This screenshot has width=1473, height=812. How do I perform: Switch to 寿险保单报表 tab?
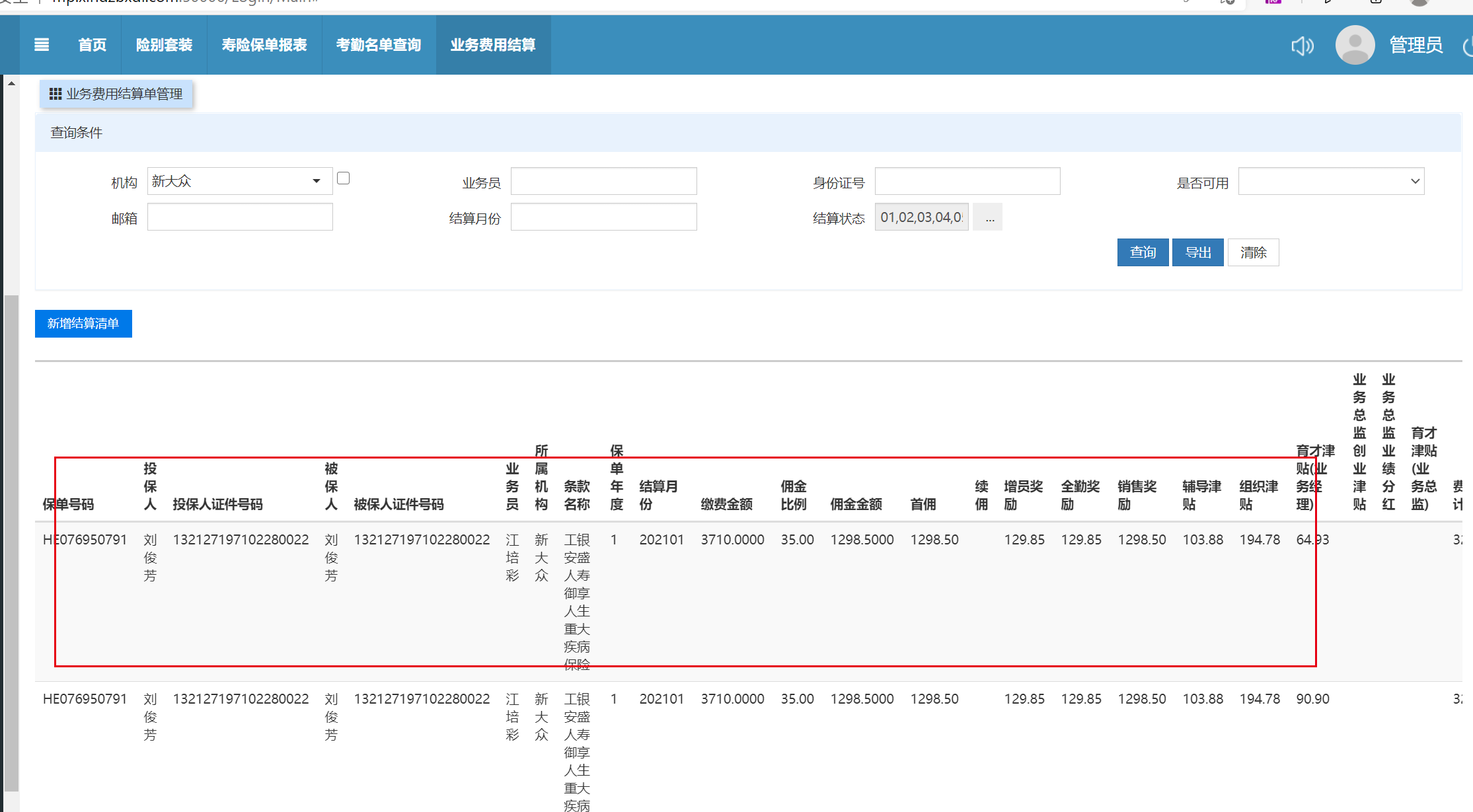point(264,45)
